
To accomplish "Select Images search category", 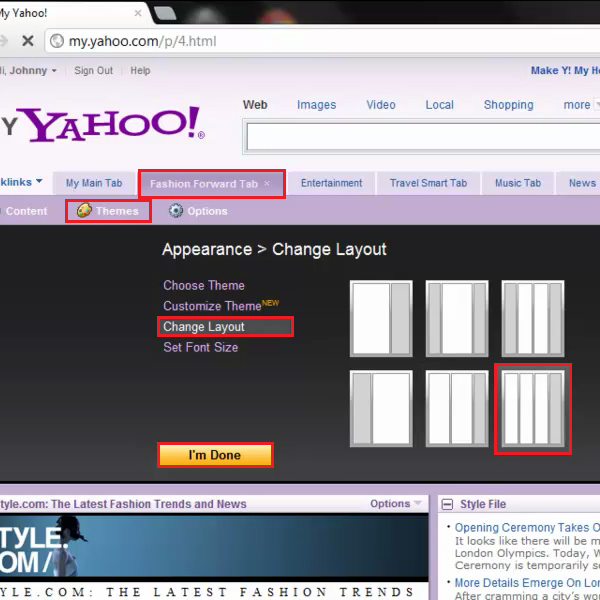I will [x=316, y=105].
